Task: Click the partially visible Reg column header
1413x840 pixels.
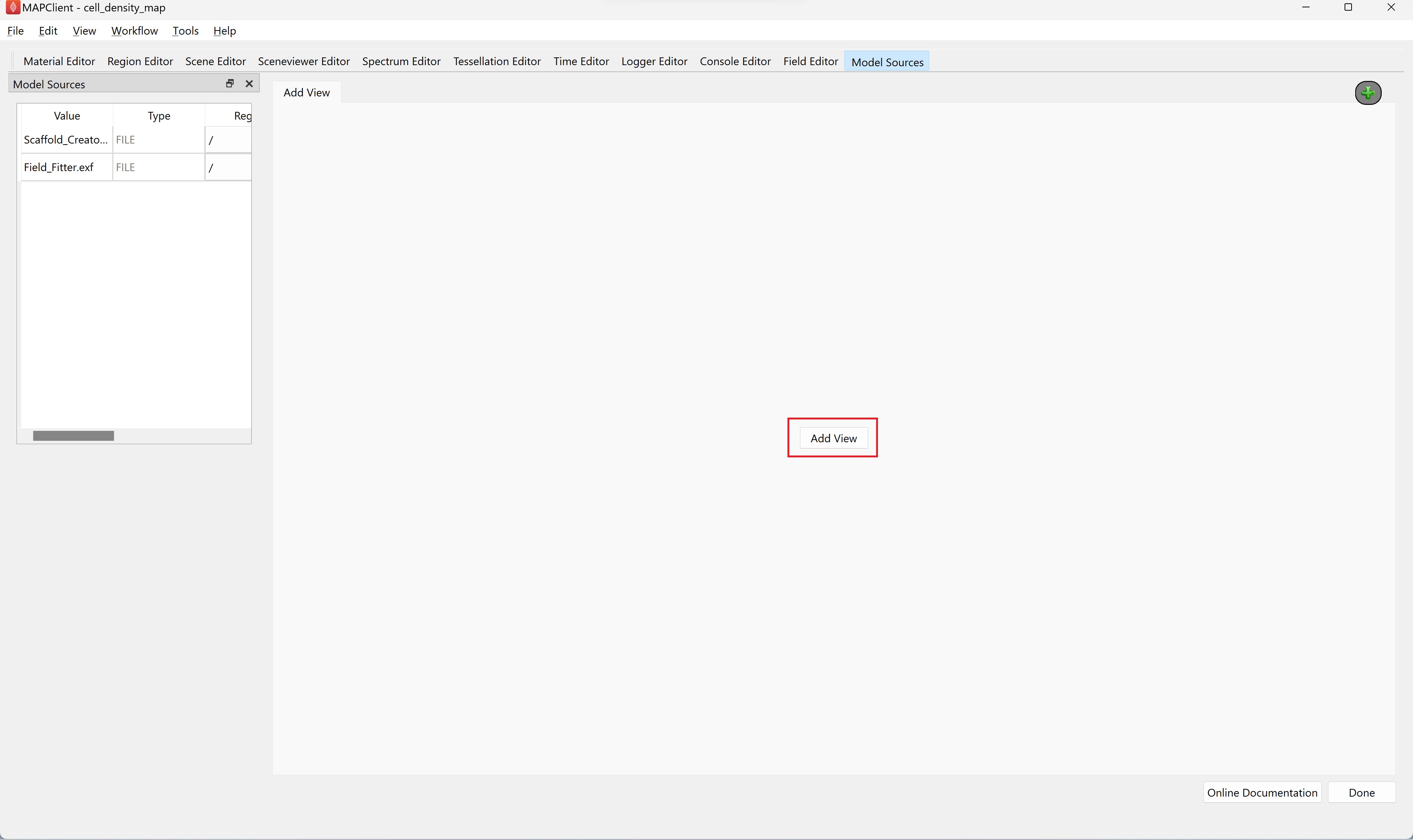Action: [229, 116]
